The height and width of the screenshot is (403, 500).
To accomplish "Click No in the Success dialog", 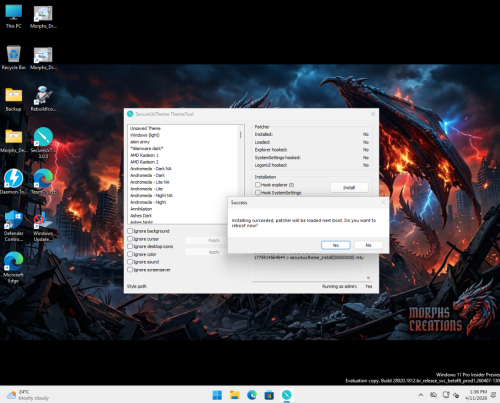I will (368, 245).
